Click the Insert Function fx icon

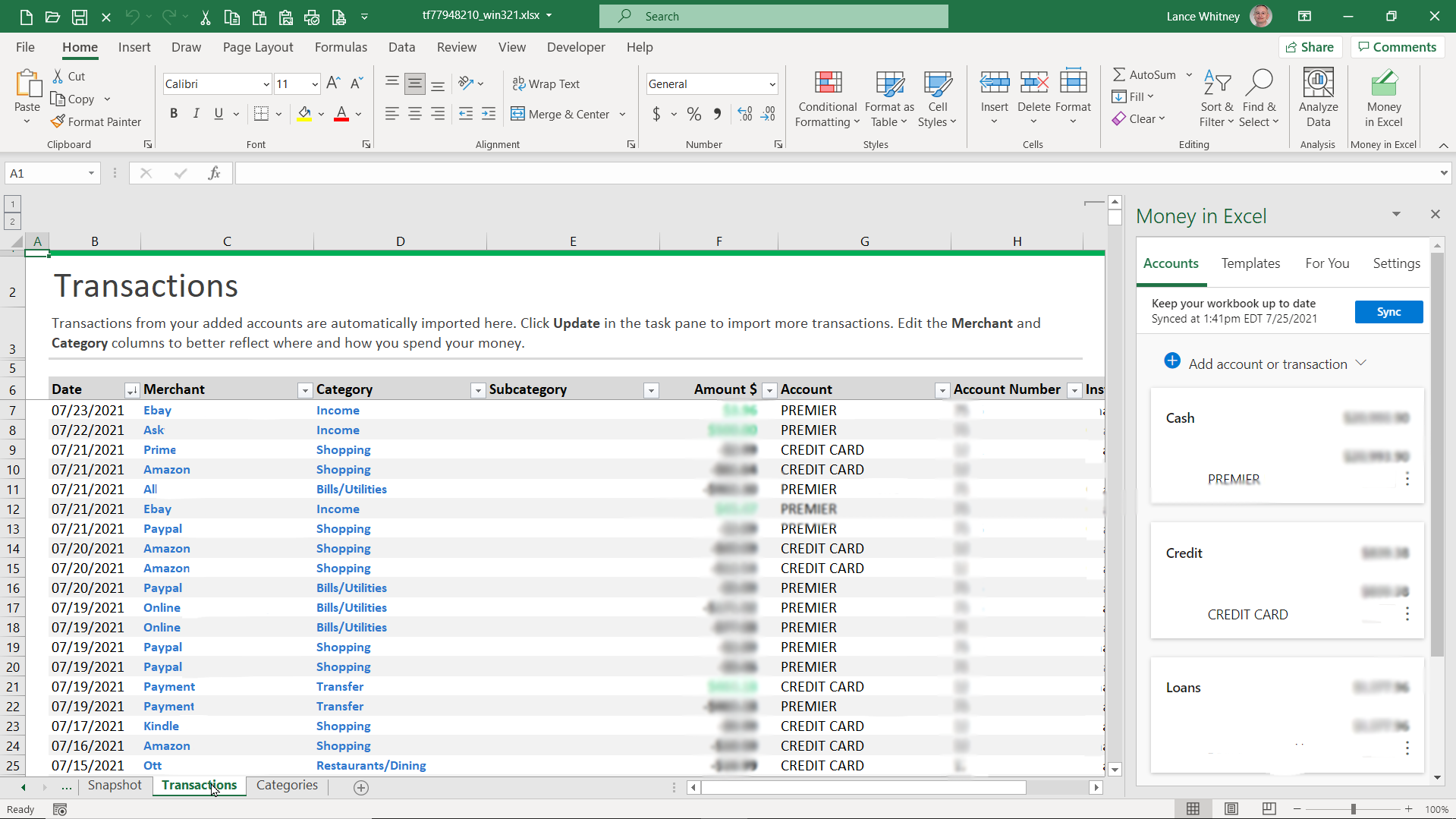coord(214,173)
